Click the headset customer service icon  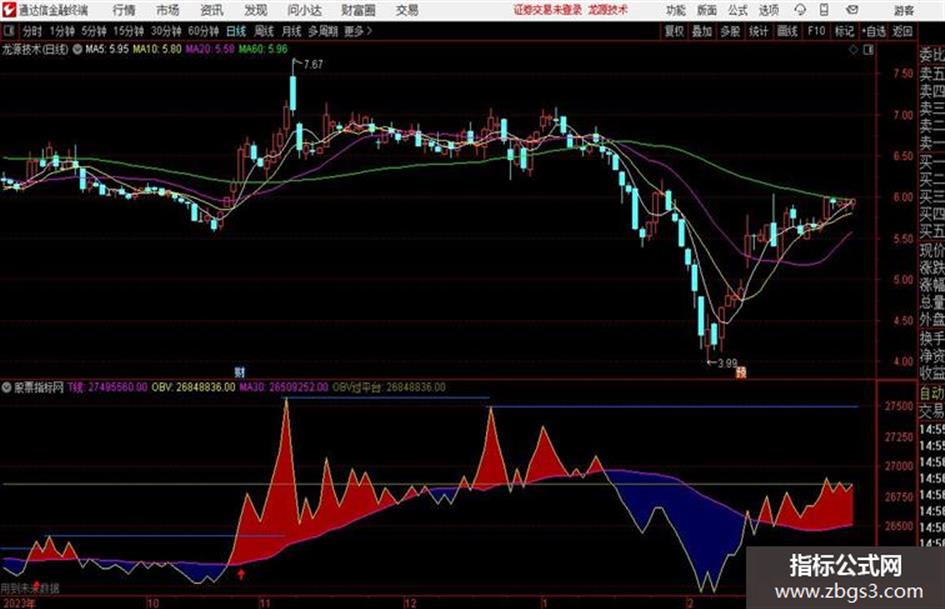pos(800,10)
